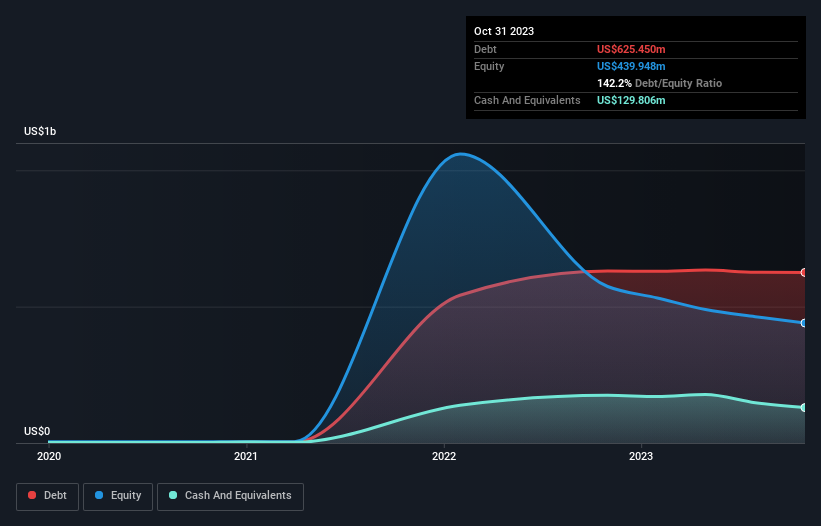Image resolution: width=821 pixels, height=526 pixels.
Task: Click the teal dot in Cash legend
Action: click(173, 495)
